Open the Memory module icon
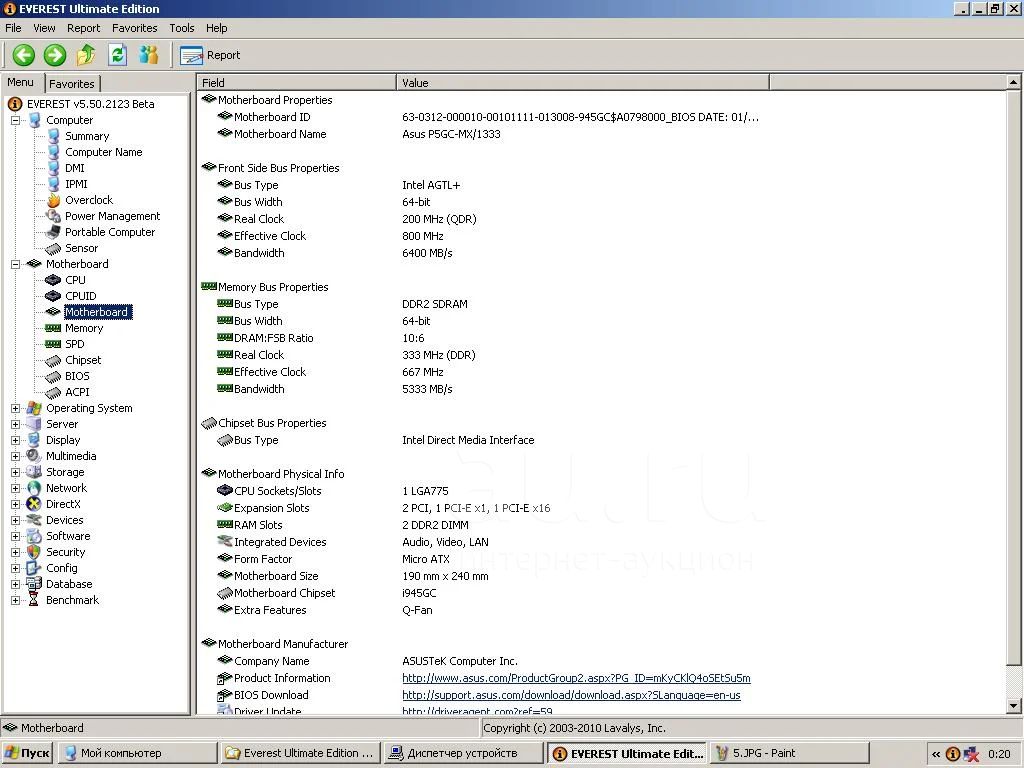Image resolution: width=1024 pixels, height=768 pixels. pos(54,328)
